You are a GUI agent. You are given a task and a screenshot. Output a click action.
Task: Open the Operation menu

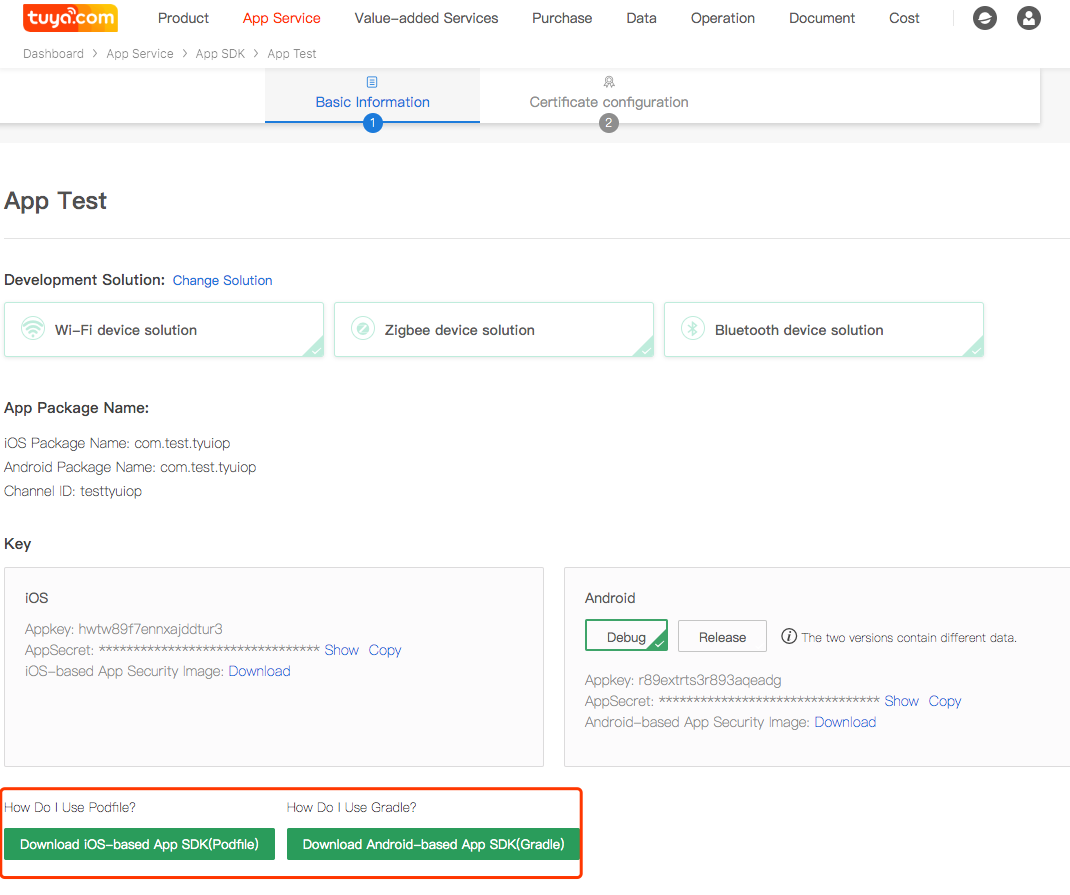click(723, 18)
